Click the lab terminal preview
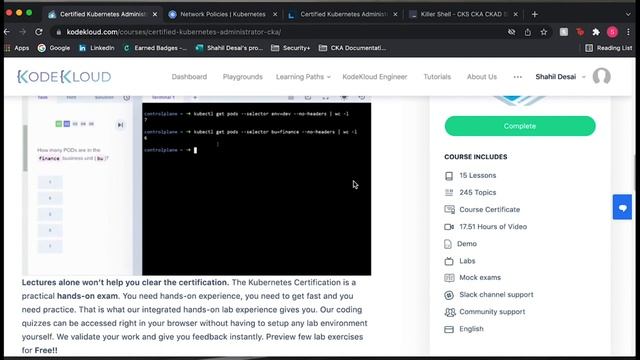This screenshot has height=360, width=640. [x=256, y=189]
